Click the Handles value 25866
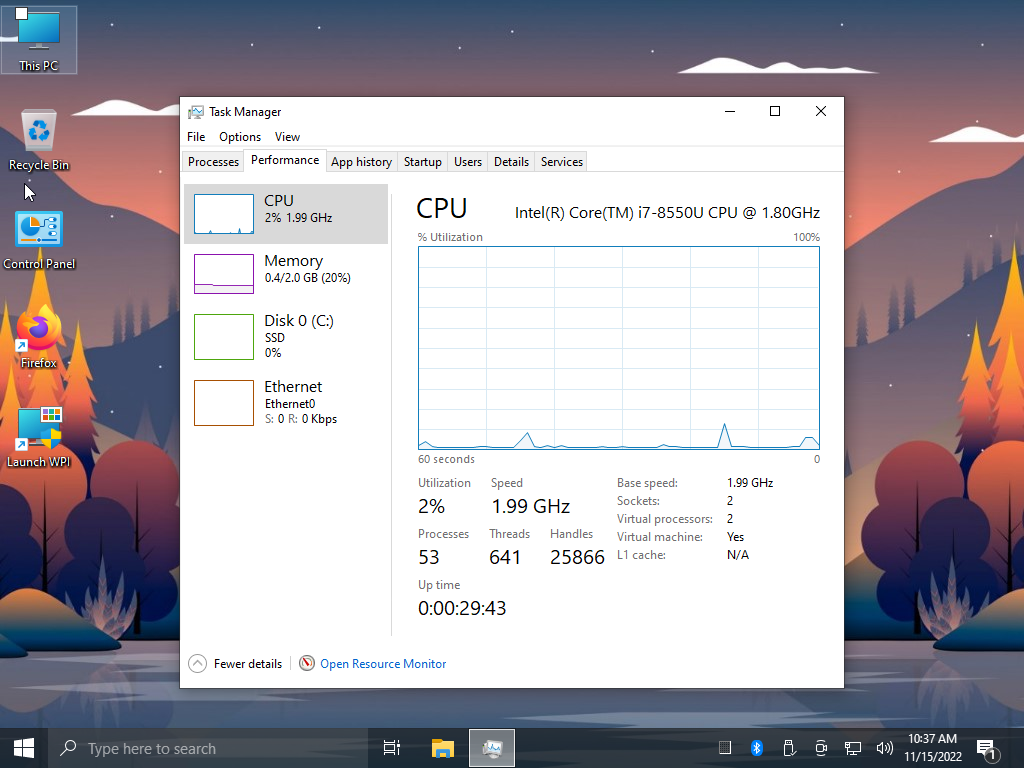Image resolution: width=1024 pixels, height=768 pixels. (577, 557)
